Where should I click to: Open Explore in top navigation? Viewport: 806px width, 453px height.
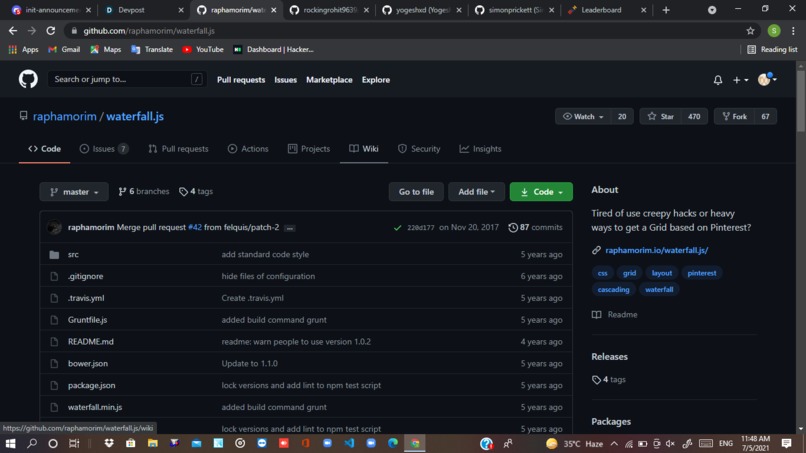(x=375, y=80)
